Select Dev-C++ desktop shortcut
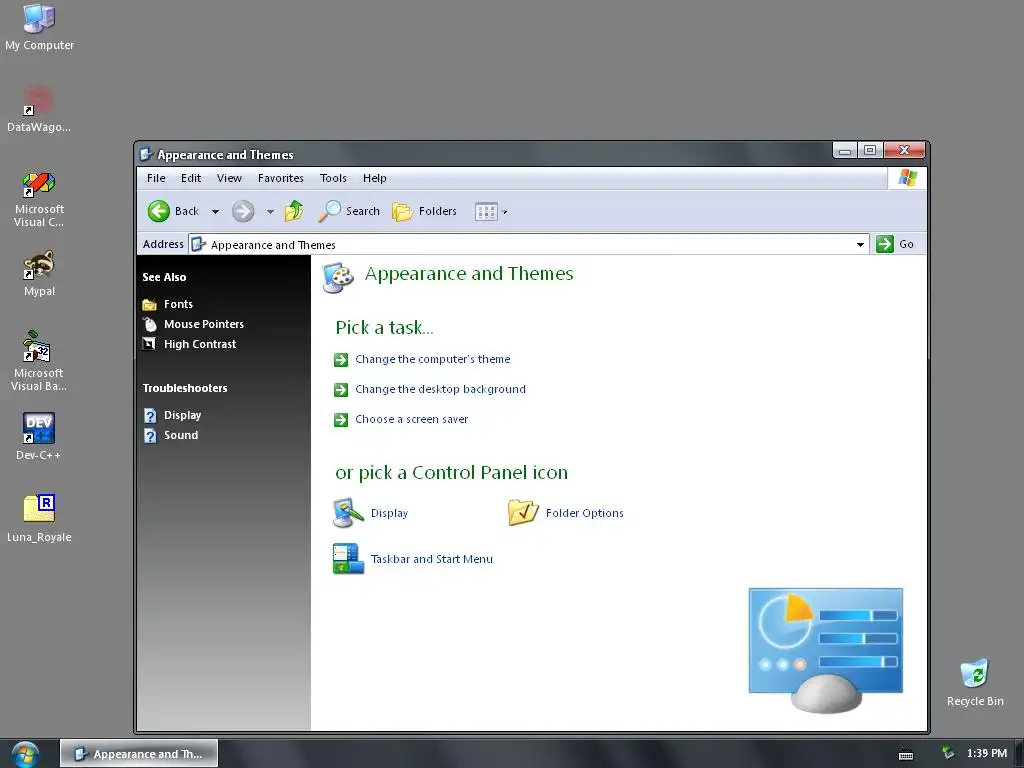1024x768 pixels. pos(39,436)
